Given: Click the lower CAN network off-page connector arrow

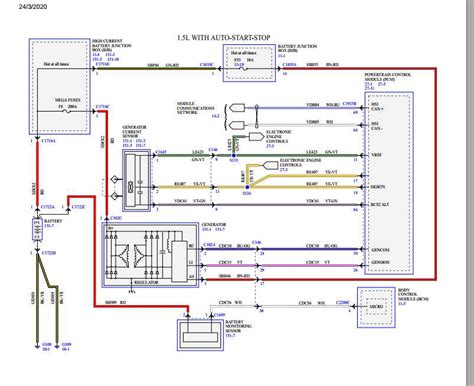Looking at the screenshot, I should pyautogui.click(x=237, y=125).
